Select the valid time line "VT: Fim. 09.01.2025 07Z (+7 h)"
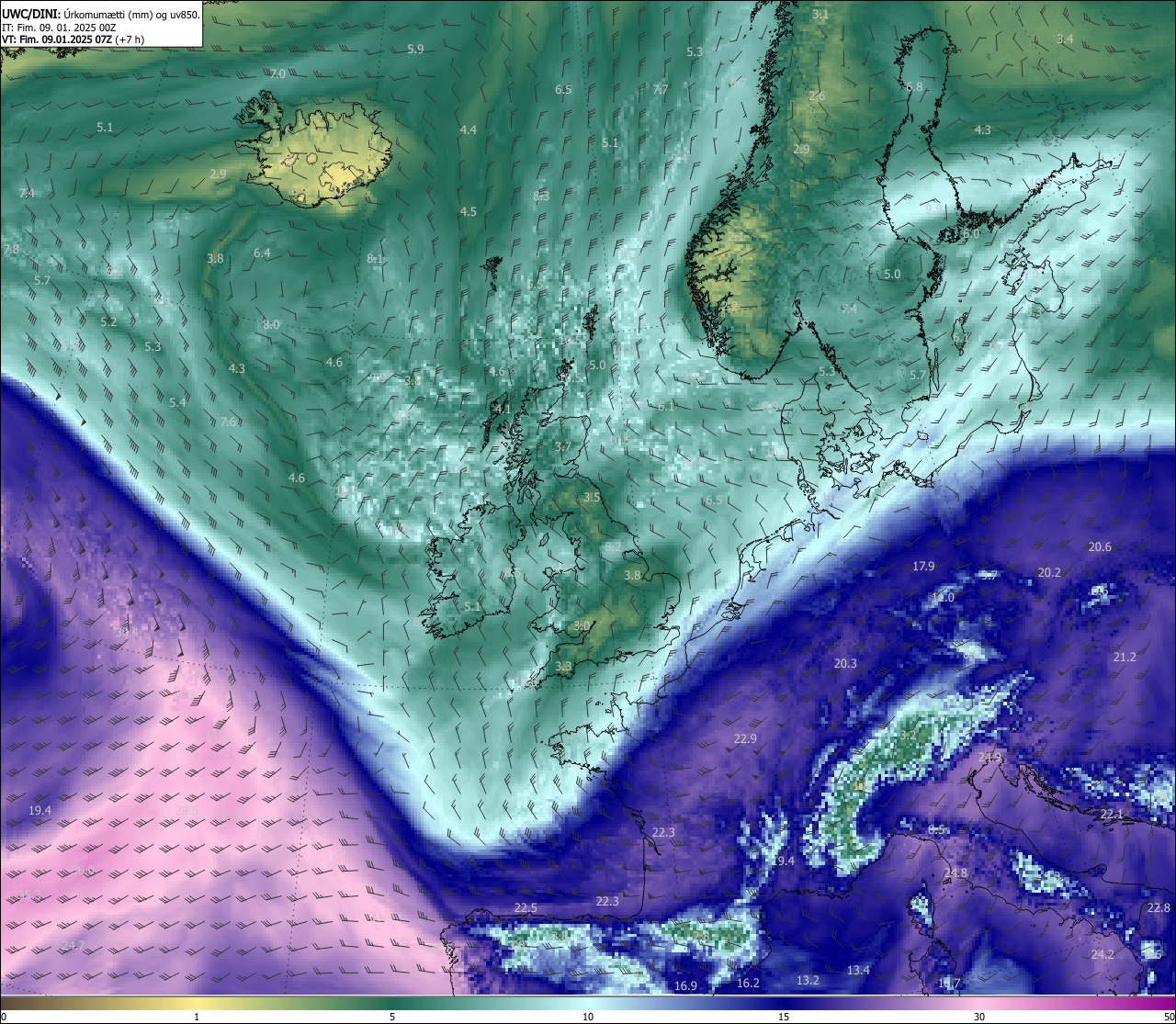The image size is (1176, 1024). (x=73, y=39)
